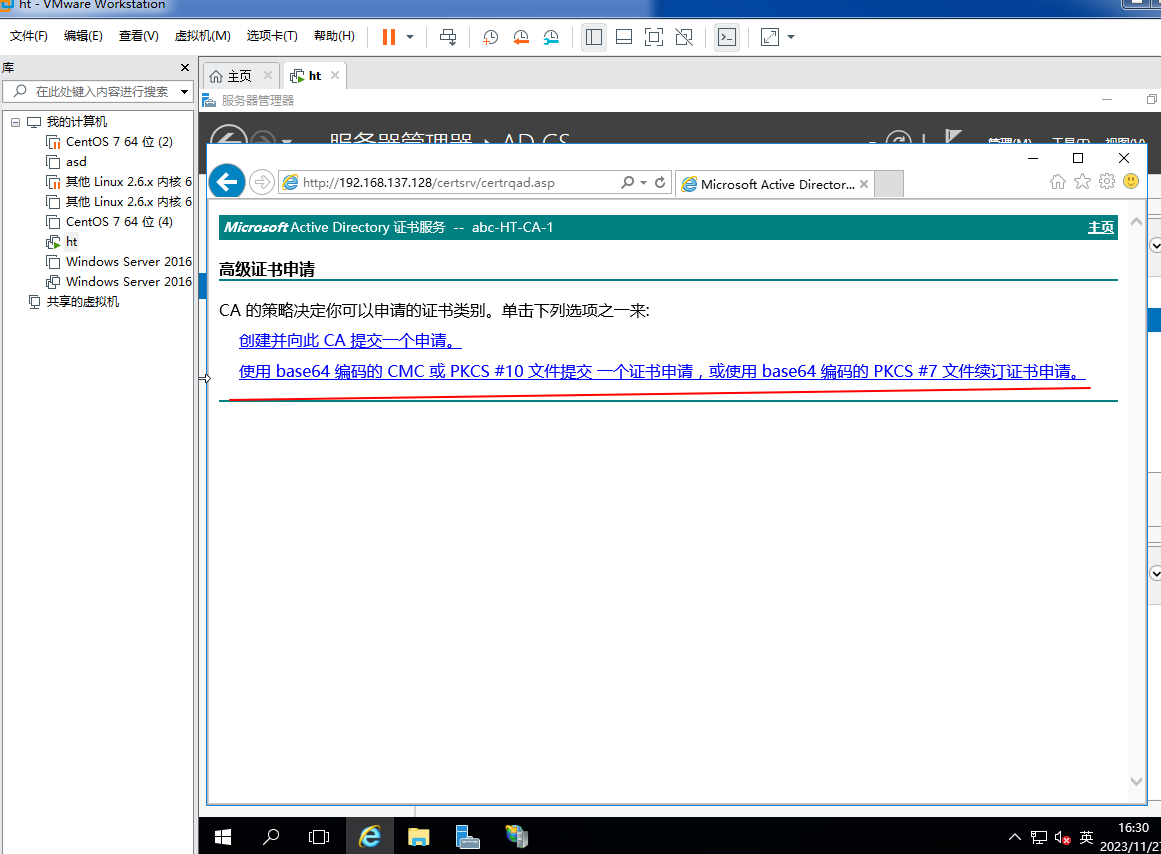This screenshot has width=1161, height=854.
Task: Open the 帮助(H) menu
Action: pos(334,36)
